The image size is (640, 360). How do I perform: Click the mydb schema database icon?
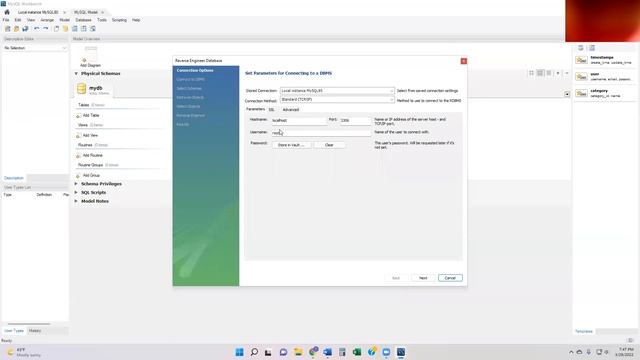[x=81, y=89]
